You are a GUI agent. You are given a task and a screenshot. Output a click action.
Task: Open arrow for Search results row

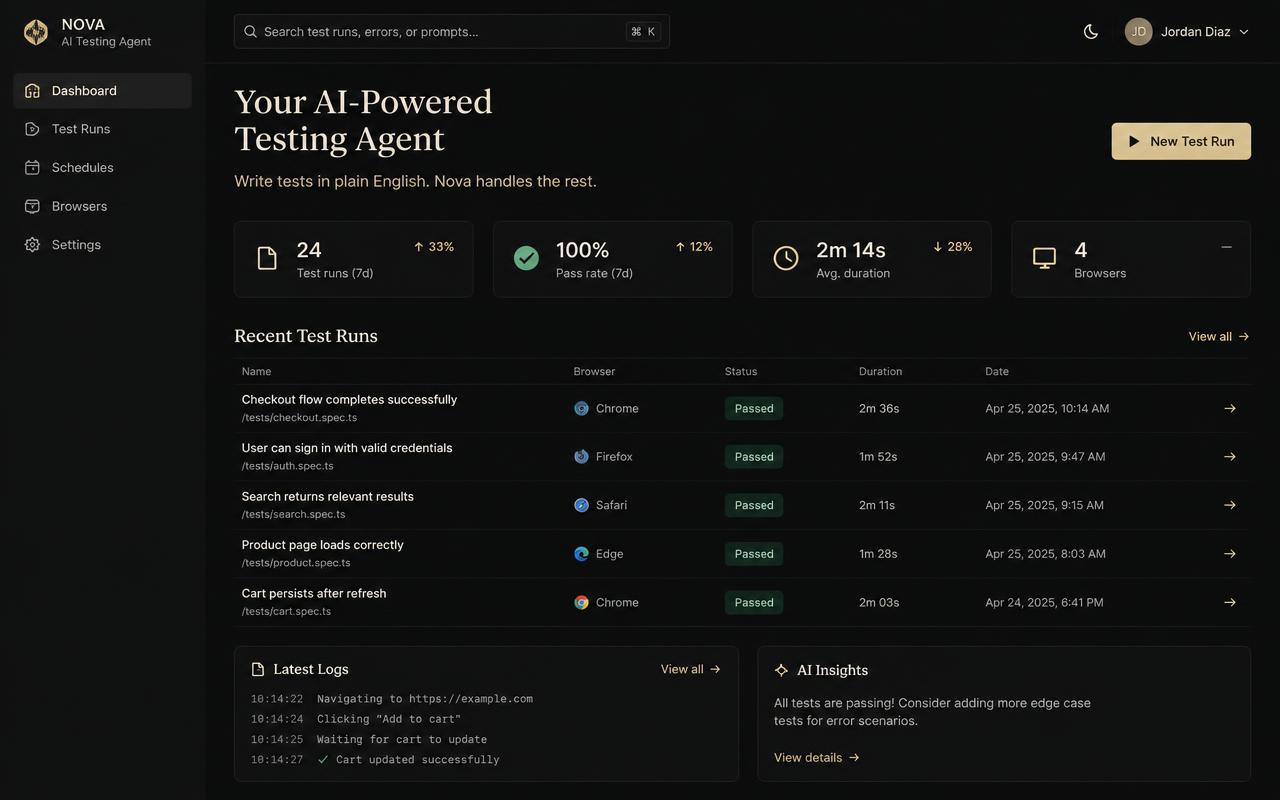click(1230, 505)
